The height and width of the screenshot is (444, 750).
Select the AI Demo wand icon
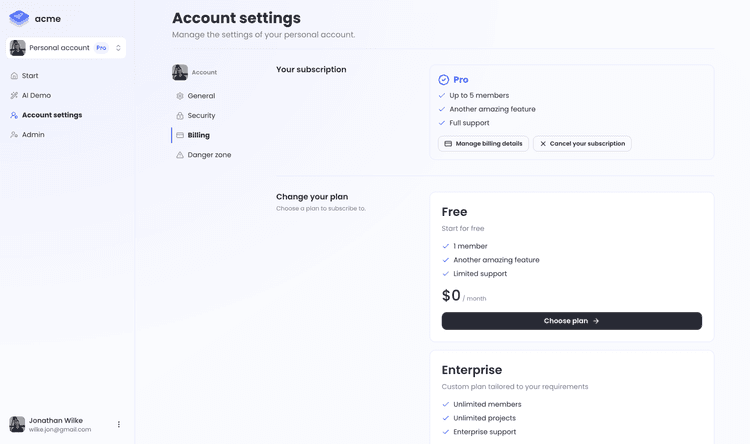(x=14, y=95)
